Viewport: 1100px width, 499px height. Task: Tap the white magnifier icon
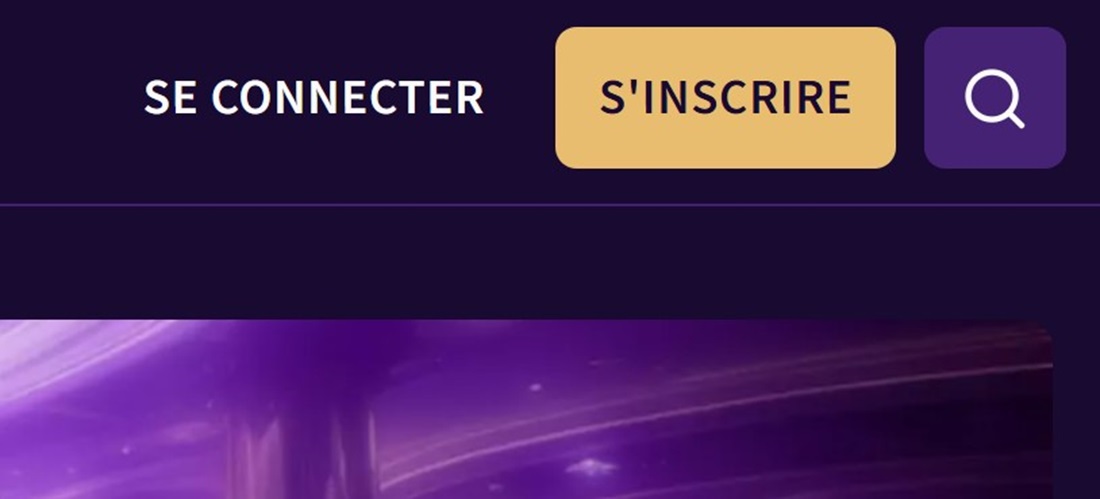click(994, 98)
